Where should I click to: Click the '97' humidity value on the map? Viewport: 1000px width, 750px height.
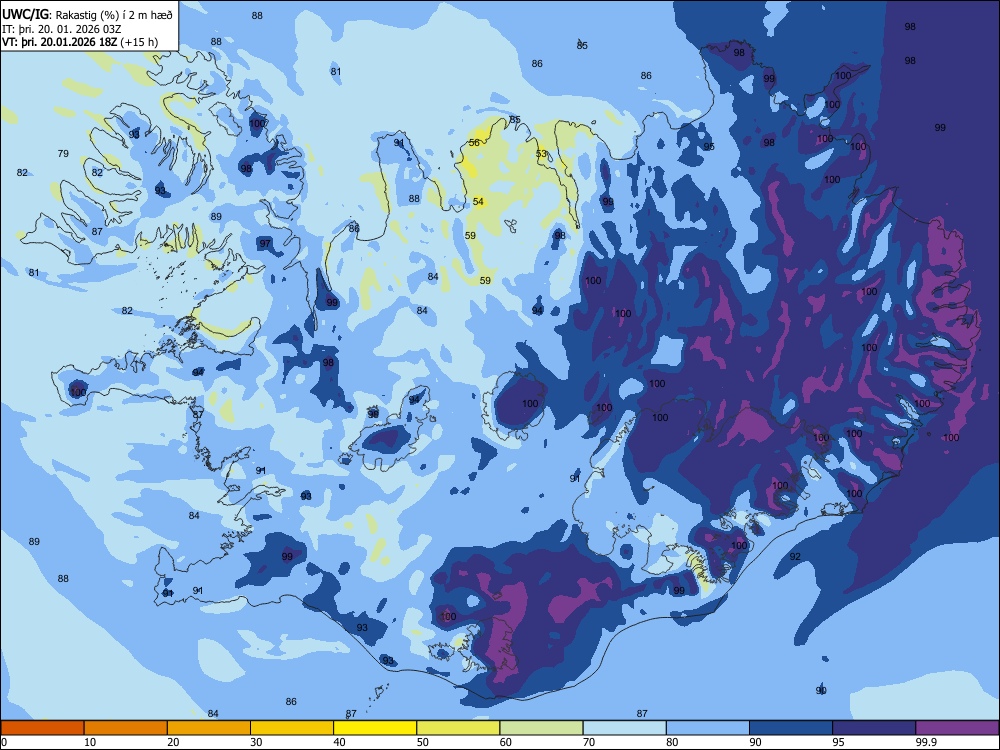(x=265, y=244)
